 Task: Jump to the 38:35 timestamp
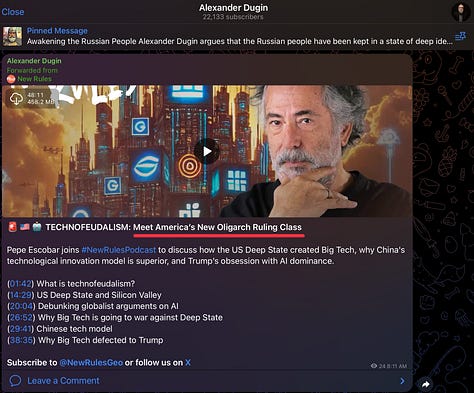pos(21,340)
